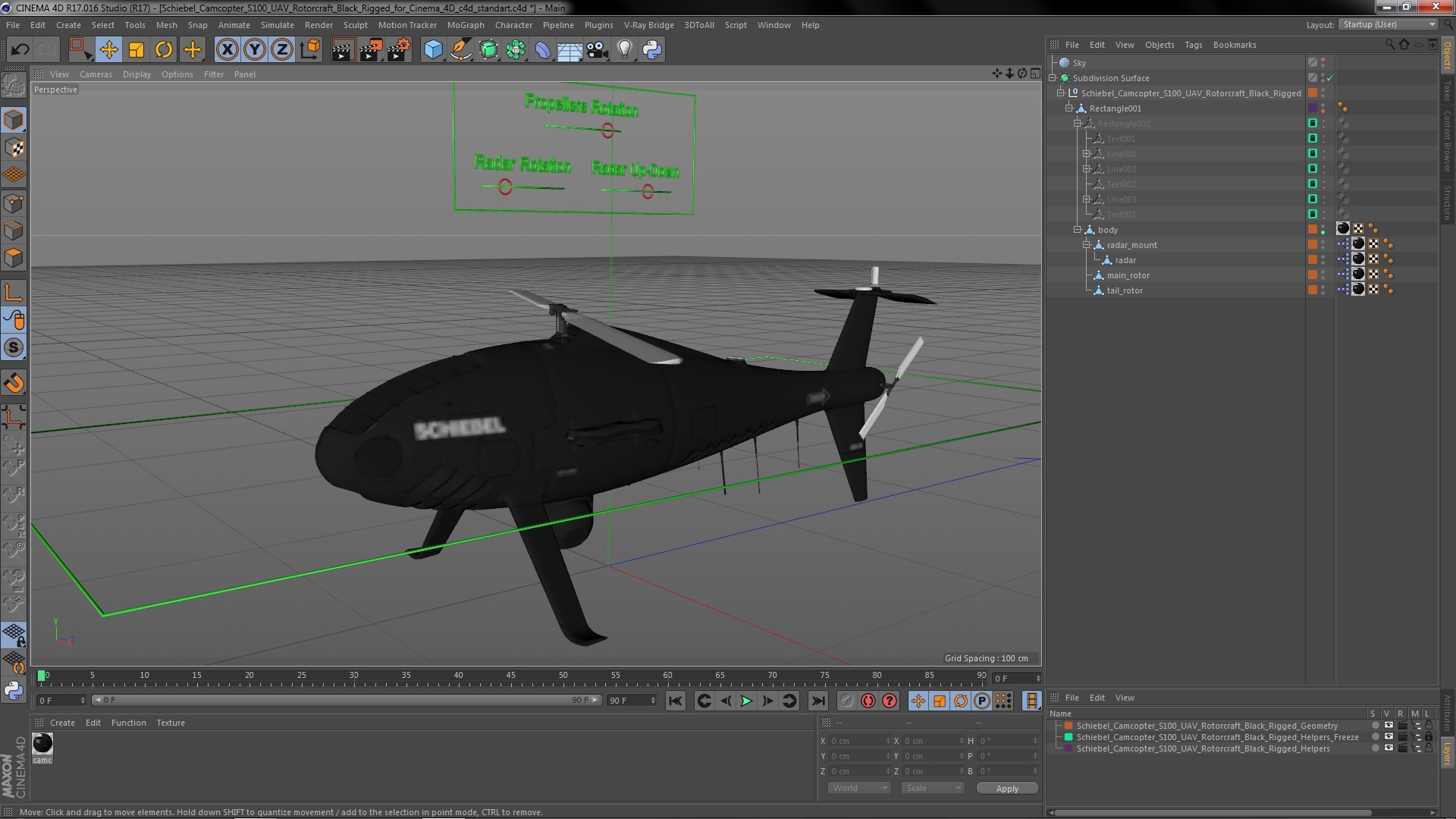Viewport: 1456px width, 819px height.
Task: Select the Scale tool icon
Action: pos(136,50)
